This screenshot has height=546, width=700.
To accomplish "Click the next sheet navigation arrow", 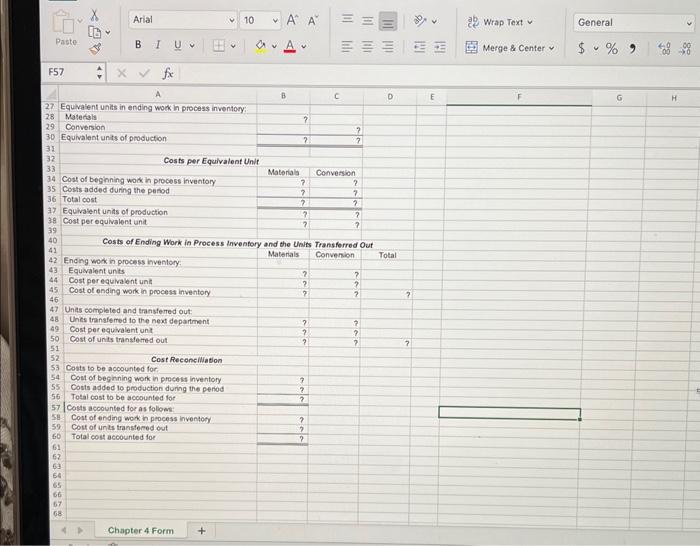I will click(80, 530).
